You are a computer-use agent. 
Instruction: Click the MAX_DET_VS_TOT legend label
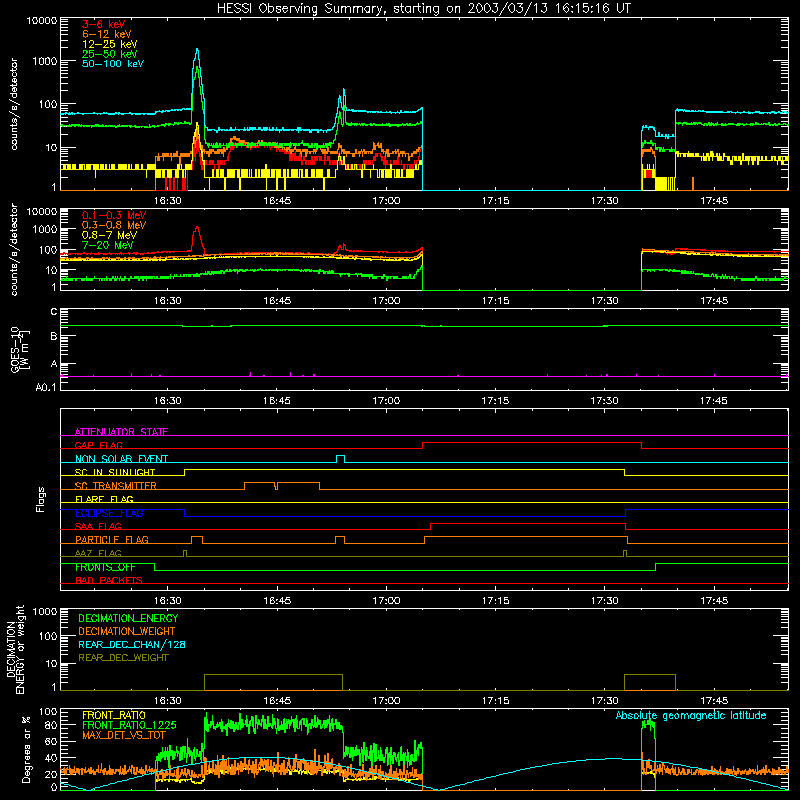tap(123, 735)
